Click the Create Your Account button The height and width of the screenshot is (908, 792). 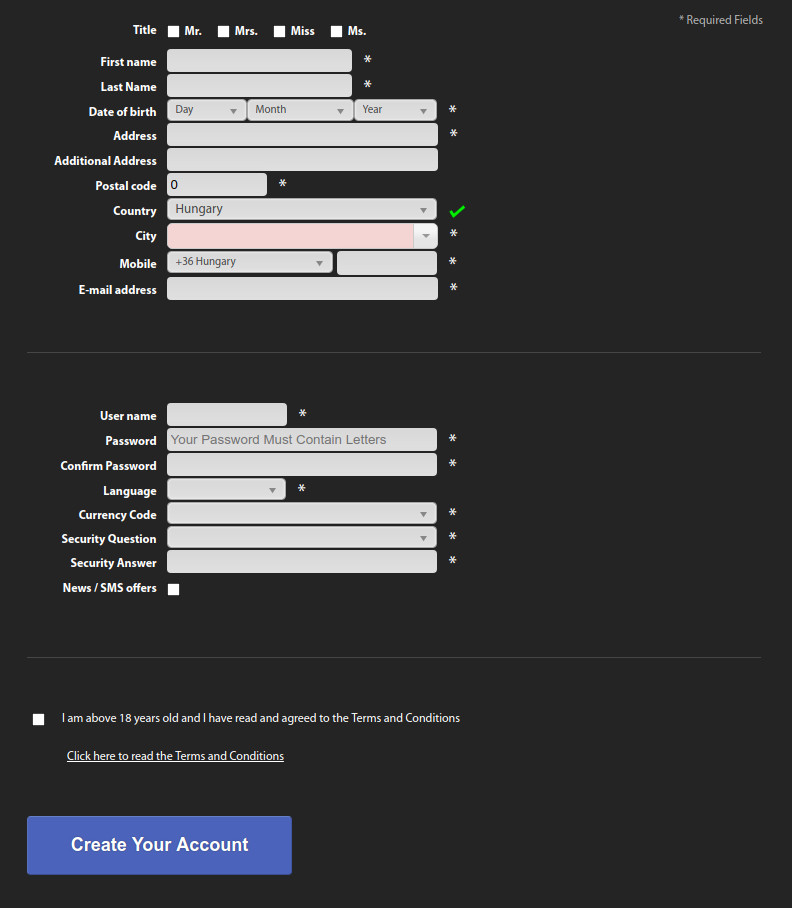159,845
